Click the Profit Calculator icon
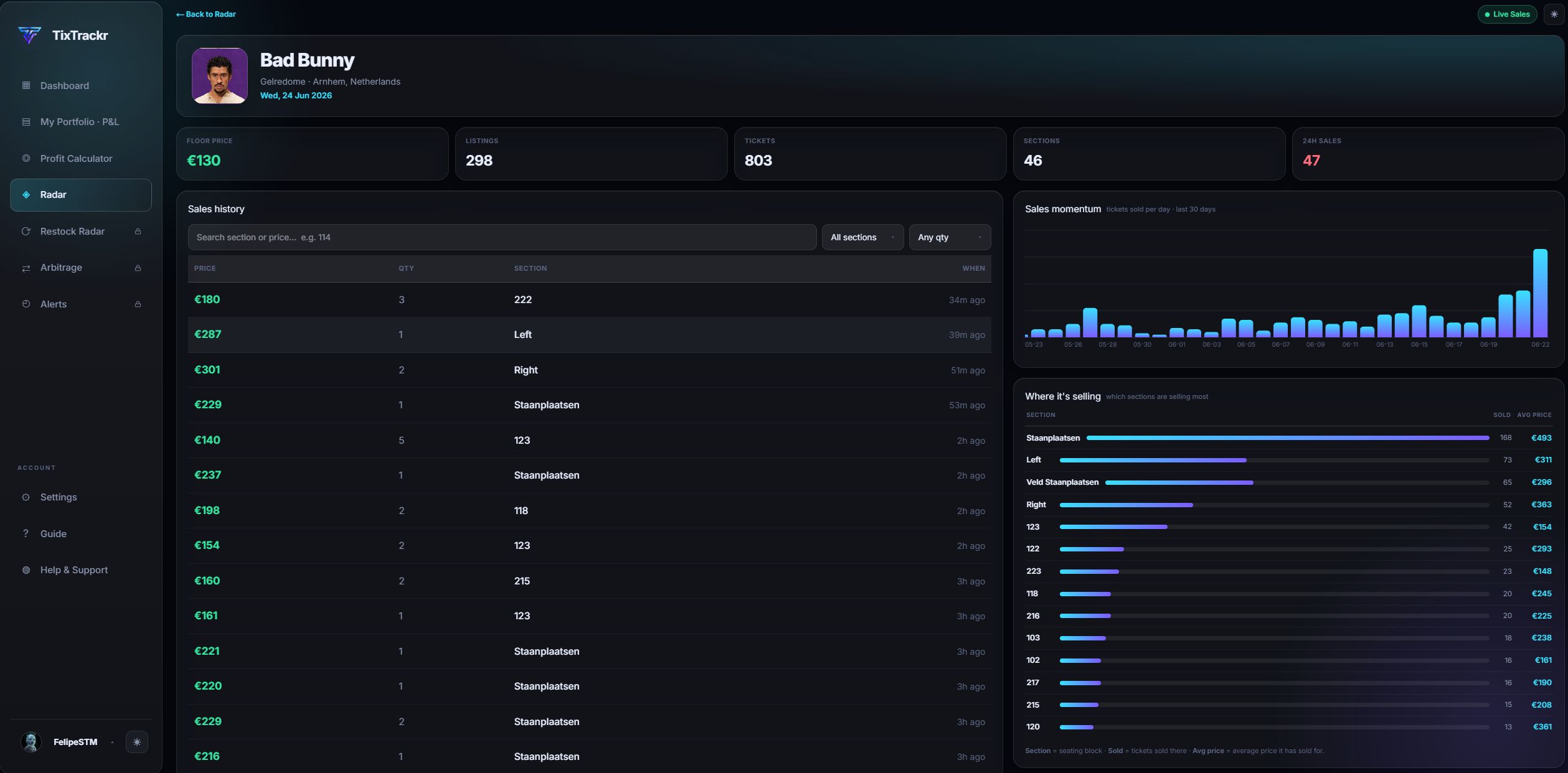Screen dimensions: 1568x773 point(26,158)
